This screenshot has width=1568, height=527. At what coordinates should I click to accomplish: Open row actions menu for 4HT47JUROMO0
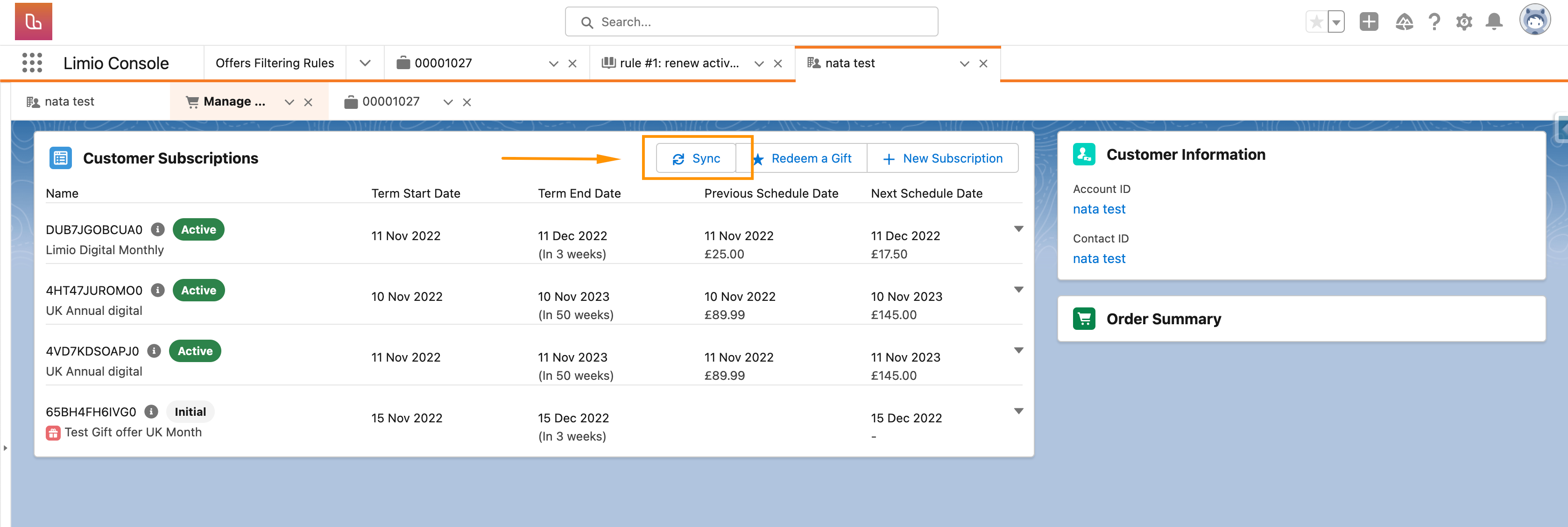point(1018,289)
